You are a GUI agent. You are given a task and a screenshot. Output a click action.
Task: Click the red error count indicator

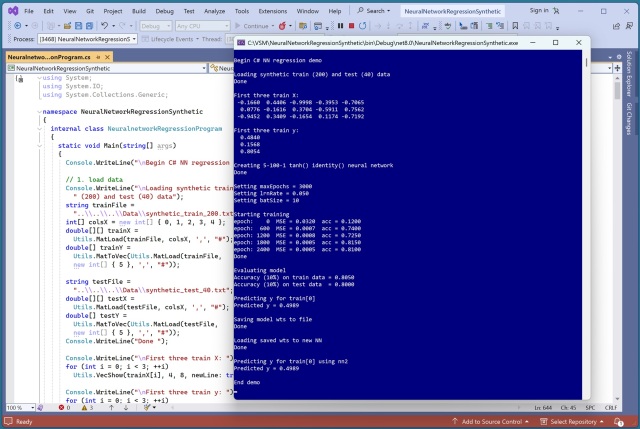pyautogui.click(x=64, y=407)
